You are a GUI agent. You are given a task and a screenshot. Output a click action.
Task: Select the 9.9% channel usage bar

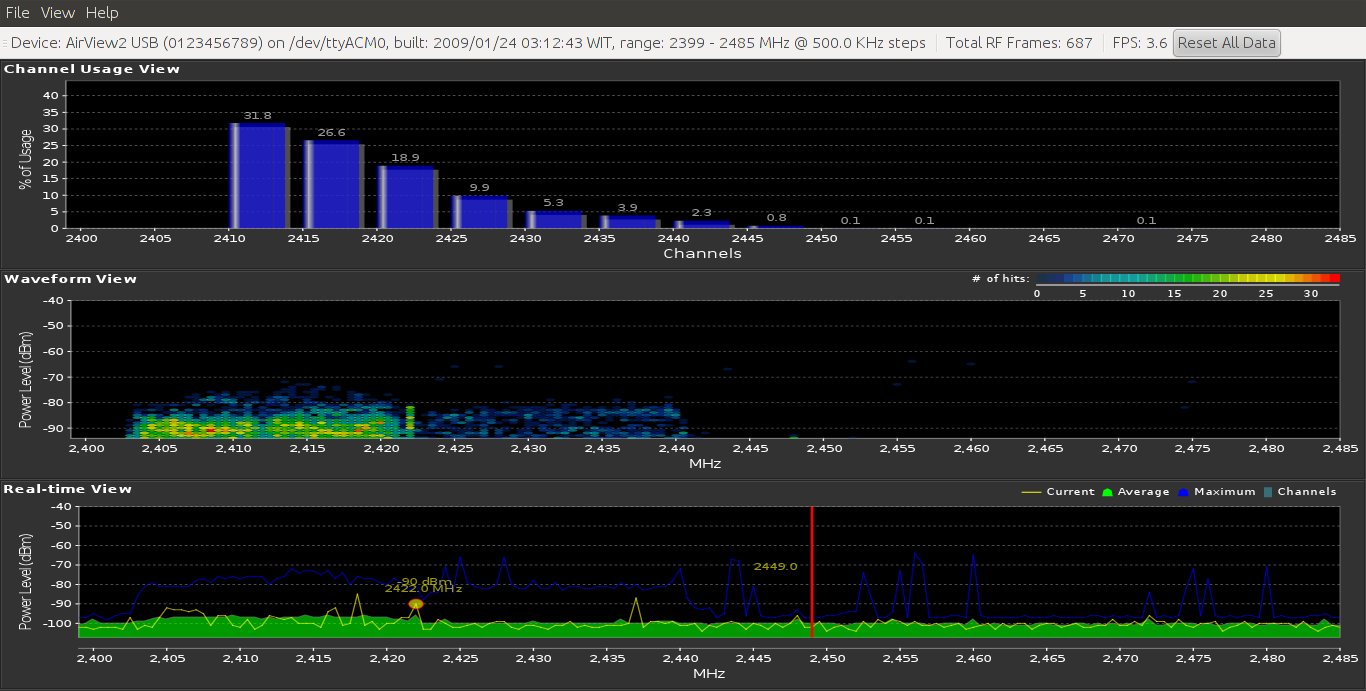click(x=481, y=212)
